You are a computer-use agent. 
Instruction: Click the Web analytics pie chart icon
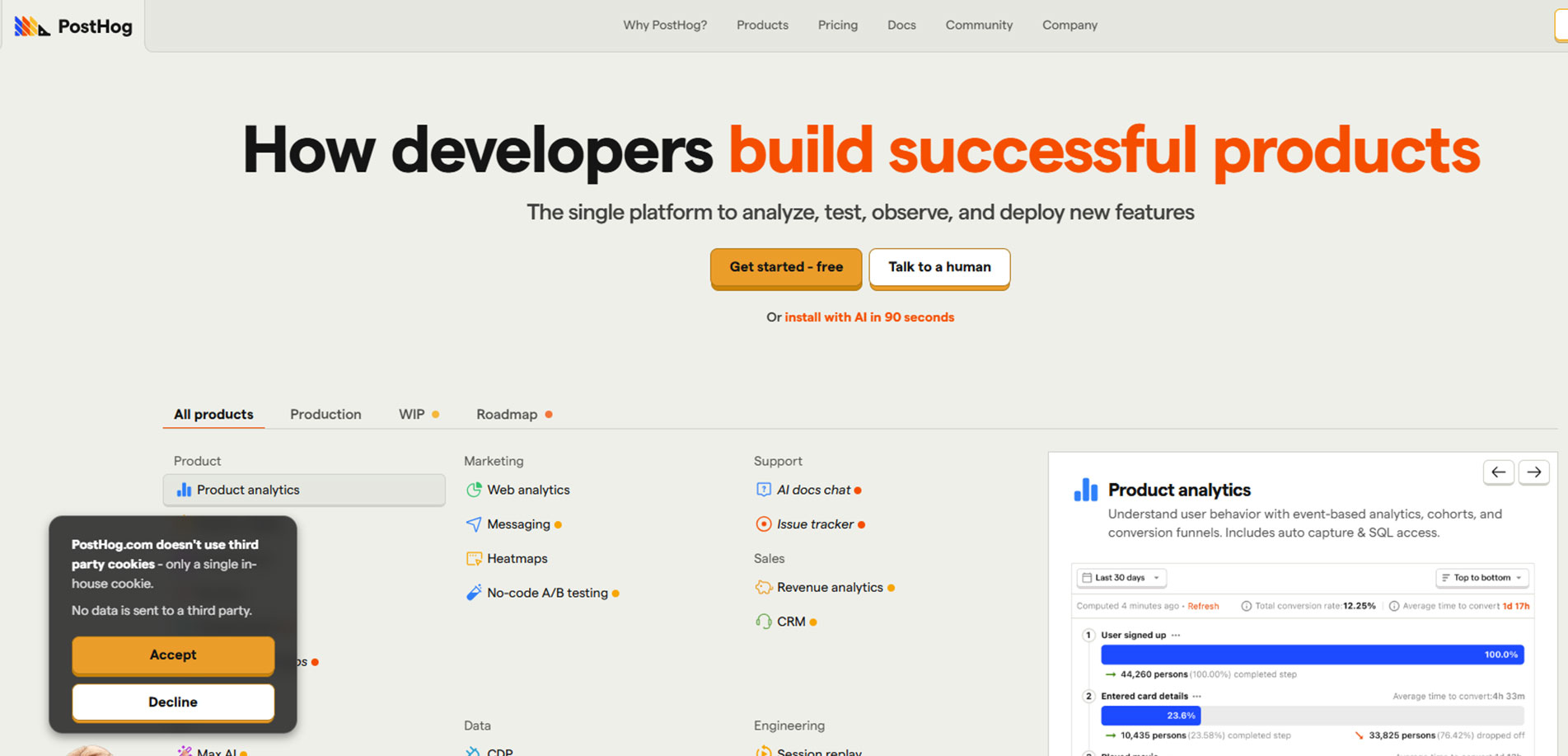(x=474, y=490)
